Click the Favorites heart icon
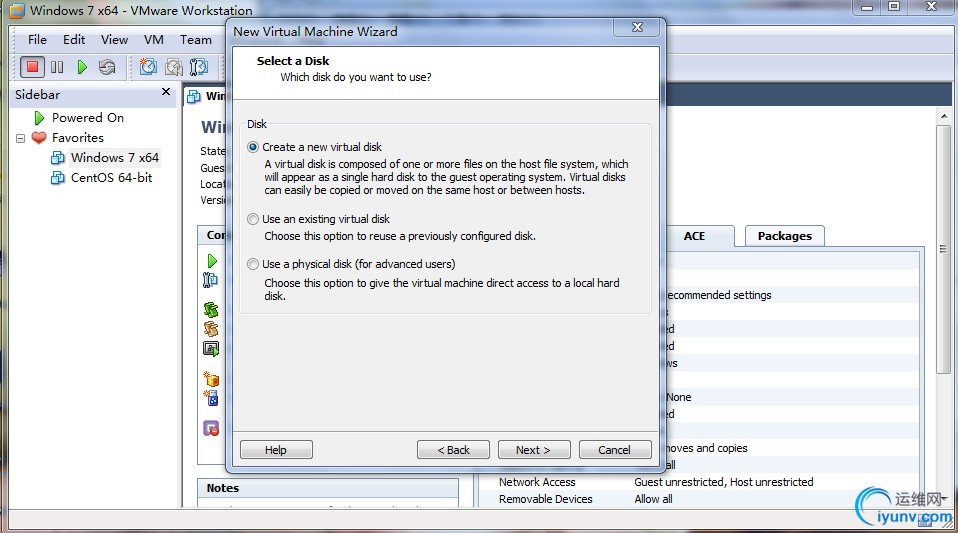The height and width of the screenshot is (533, 958). (x=38, y=138)
